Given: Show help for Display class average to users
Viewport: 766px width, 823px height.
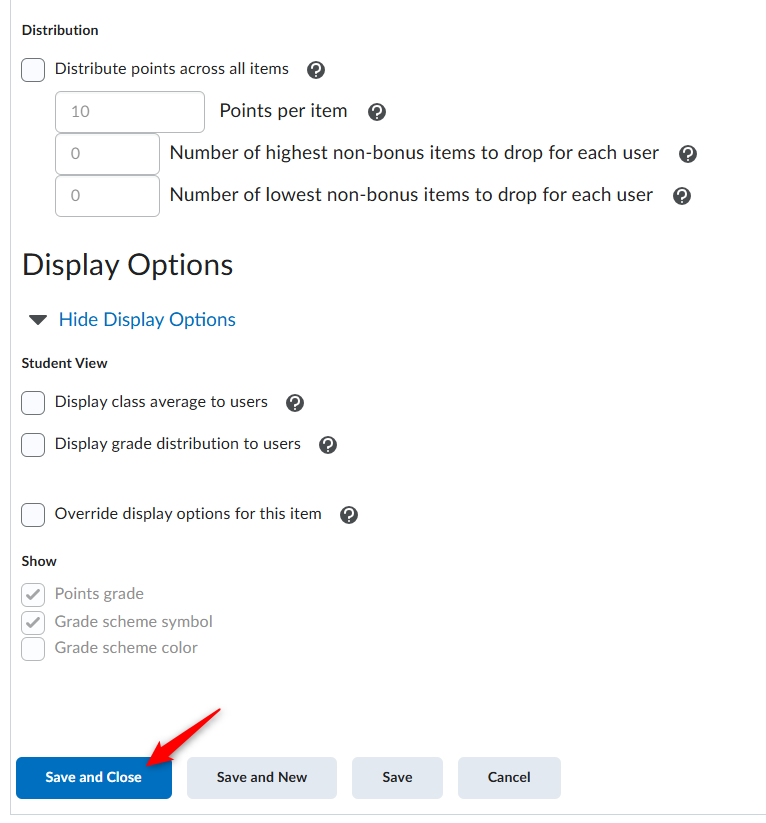Looking at the screenshot, I should pyautogui.click(x=295, y=403).
